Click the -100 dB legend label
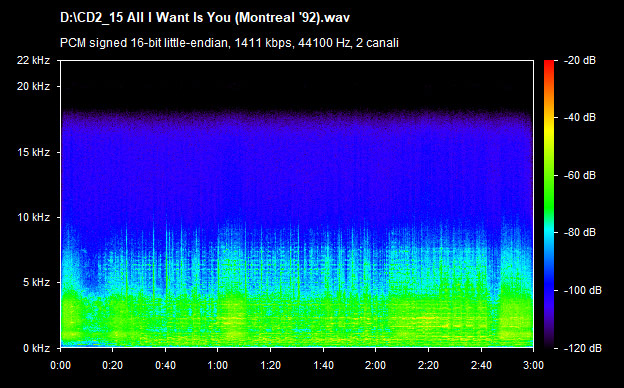This screenshot has height=388, width=624. coord(583,290)
